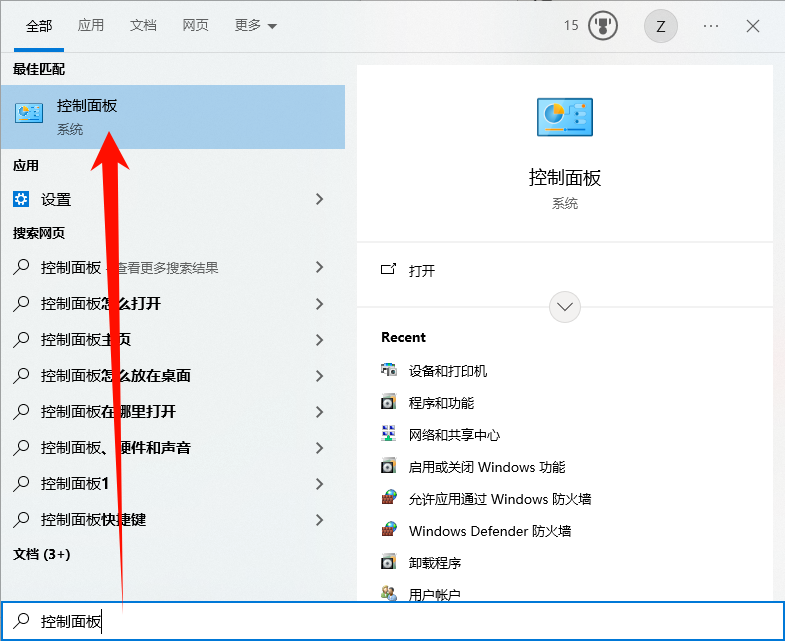Image resolution: width=785 pixels, height=641 pixels.
Task: Click magnifier icon beside 控制面板1
Action: click(x=21, y=484)
